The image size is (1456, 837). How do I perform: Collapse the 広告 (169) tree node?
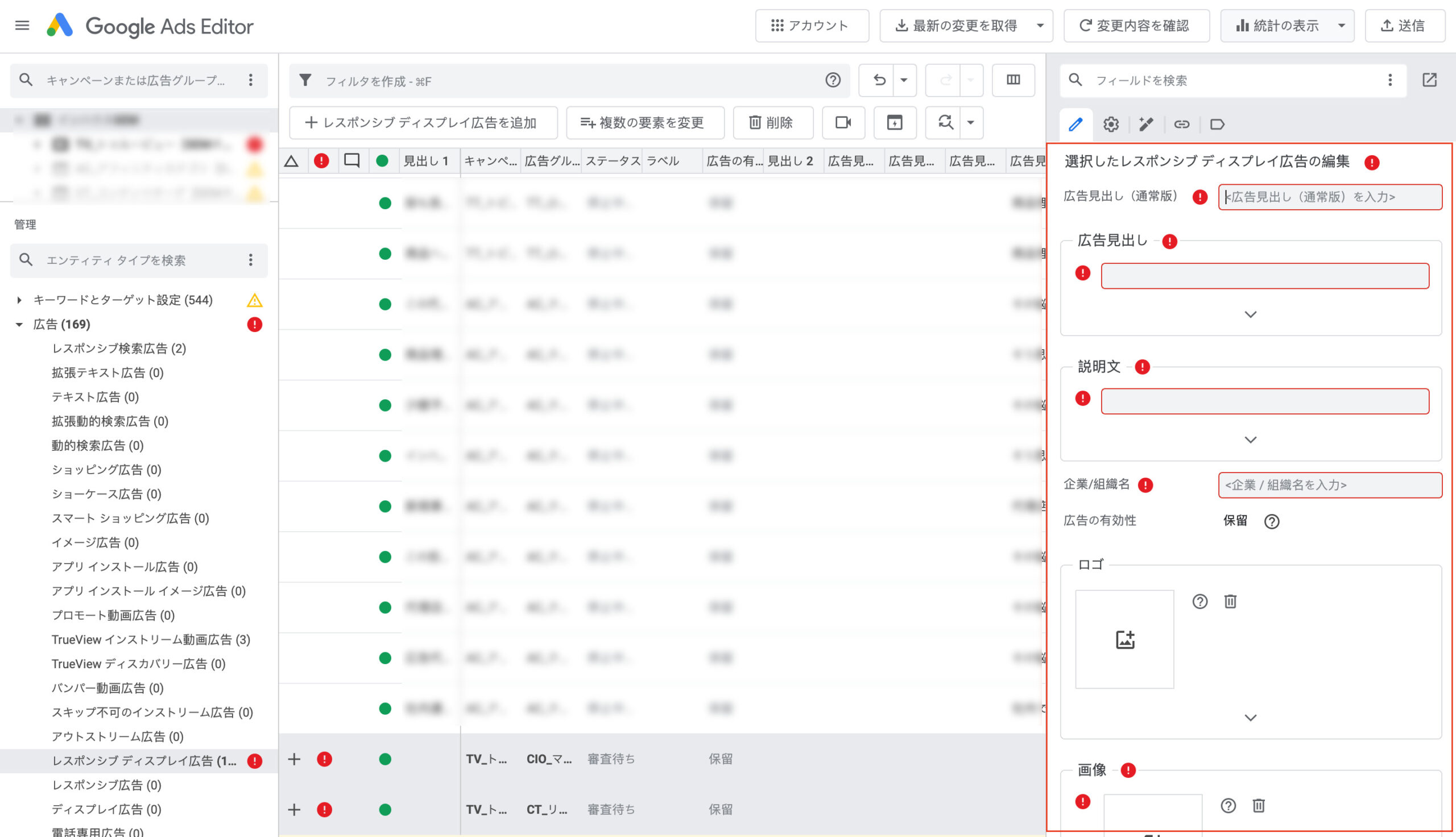tap(19, 325)
